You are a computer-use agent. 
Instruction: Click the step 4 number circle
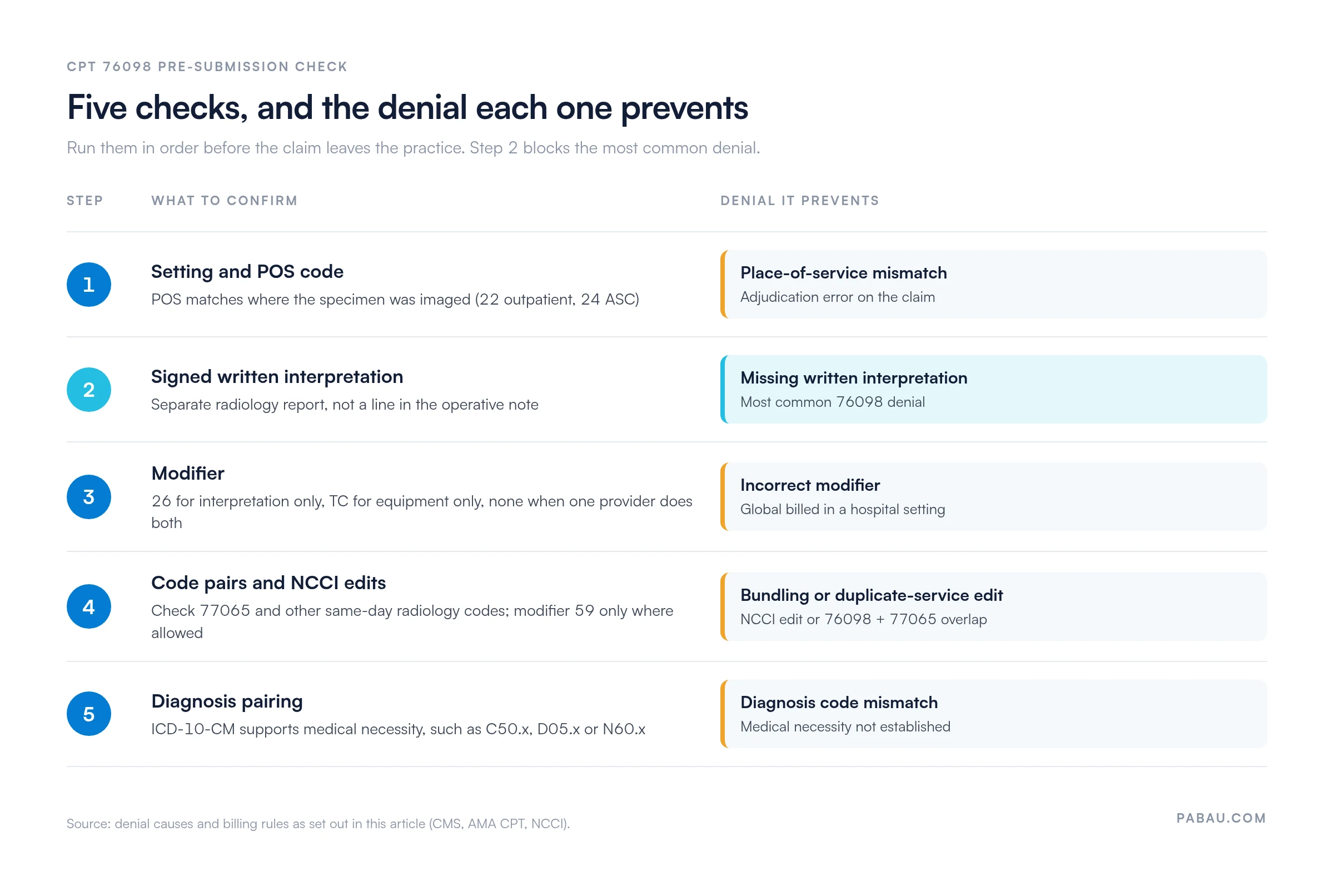click(x=88, y=607)
